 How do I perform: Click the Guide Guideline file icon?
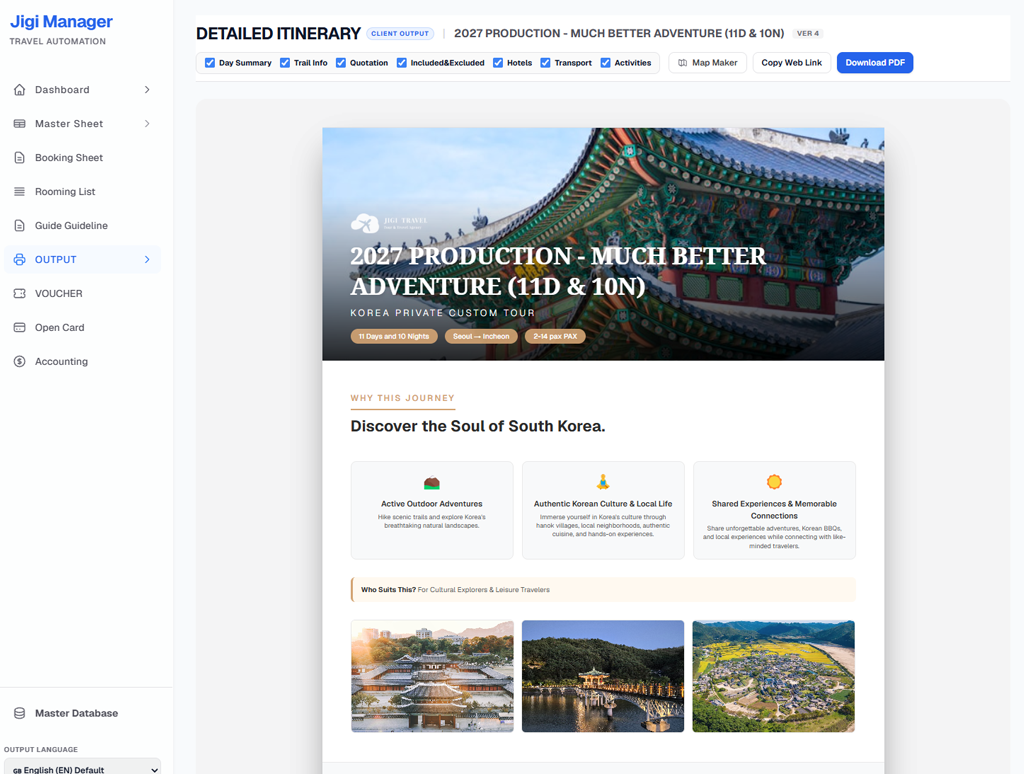[20, 225]
